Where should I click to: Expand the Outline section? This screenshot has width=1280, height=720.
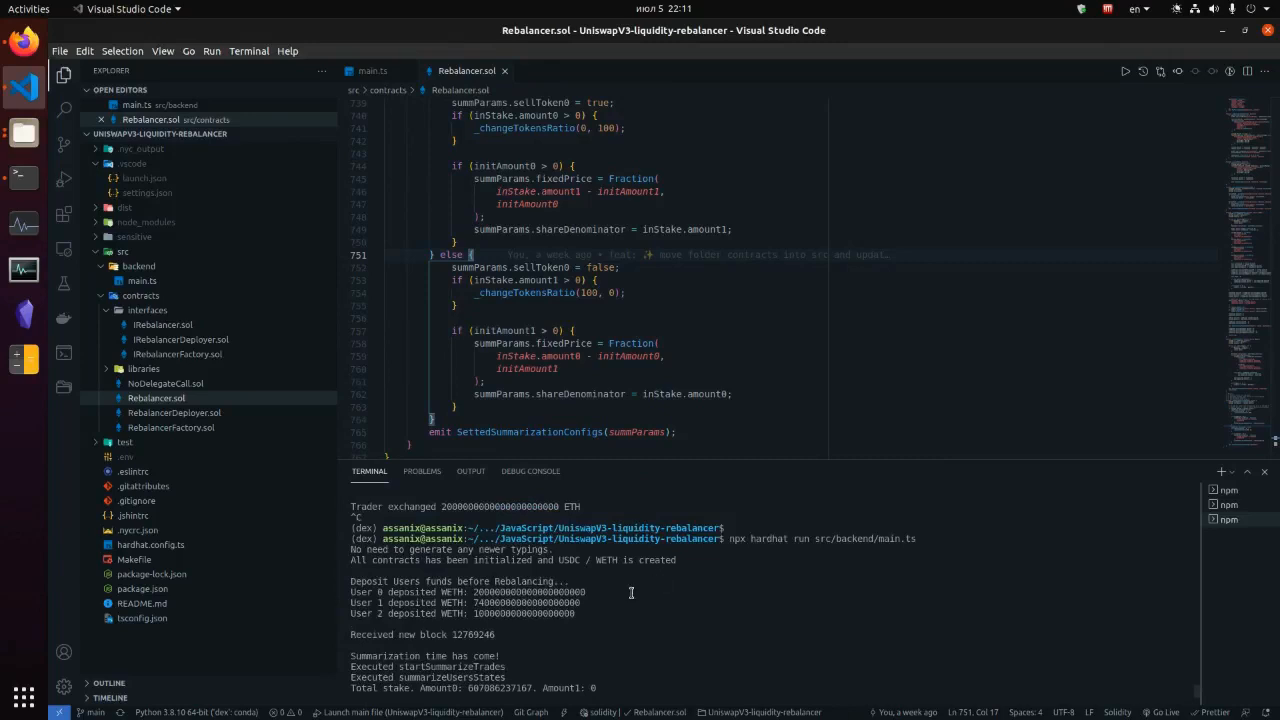(87, 683)
